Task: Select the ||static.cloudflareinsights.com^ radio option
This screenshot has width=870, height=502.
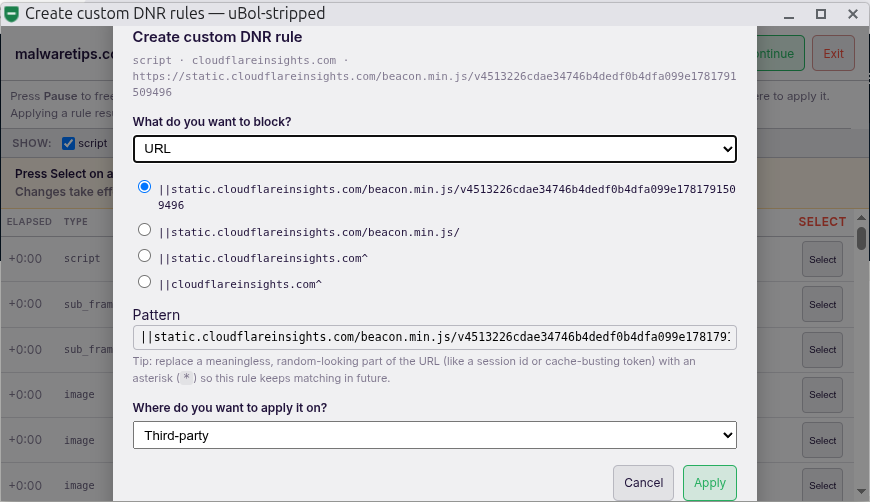Action: (144, 256)
